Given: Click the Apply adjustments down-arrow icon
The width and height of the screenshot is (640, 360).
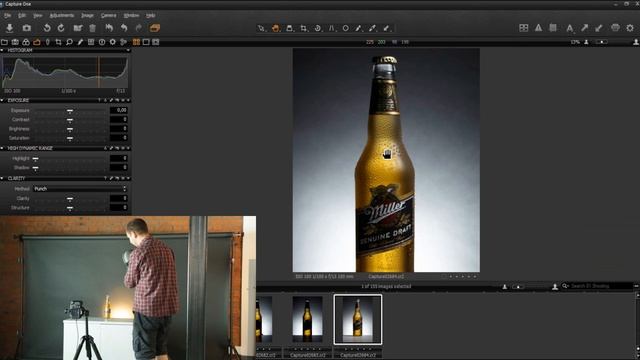Looking at the screenshot, I should (599, 27).
